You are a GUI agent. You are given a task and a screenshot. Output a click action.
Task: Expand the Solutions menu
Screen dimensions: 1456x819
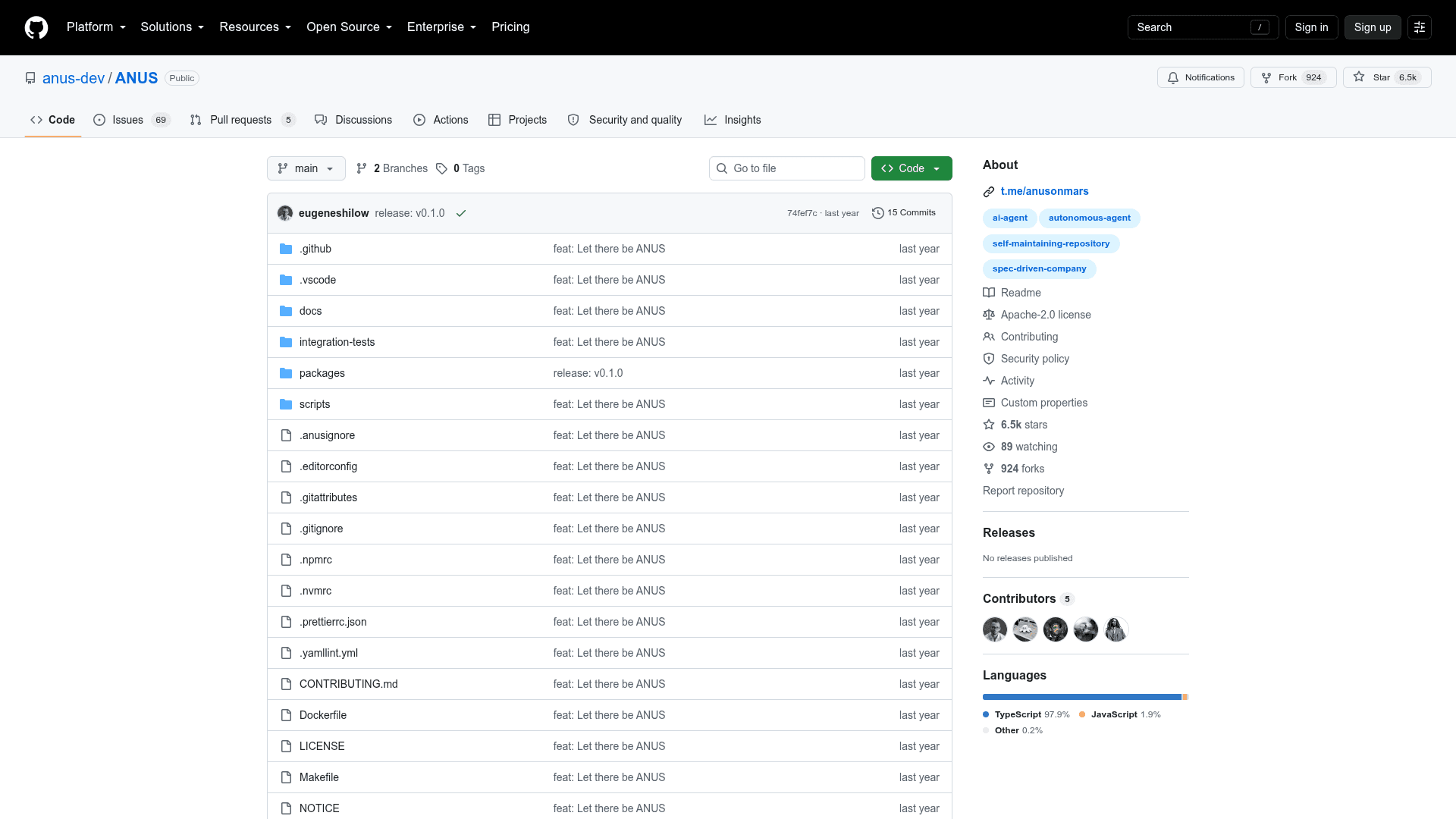tap(172, 27)
